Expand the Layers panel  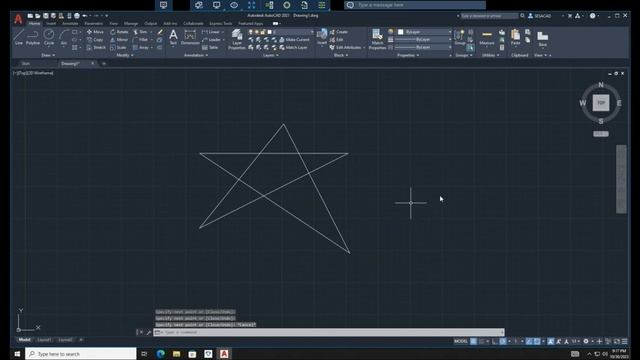(x=271, y=55)
